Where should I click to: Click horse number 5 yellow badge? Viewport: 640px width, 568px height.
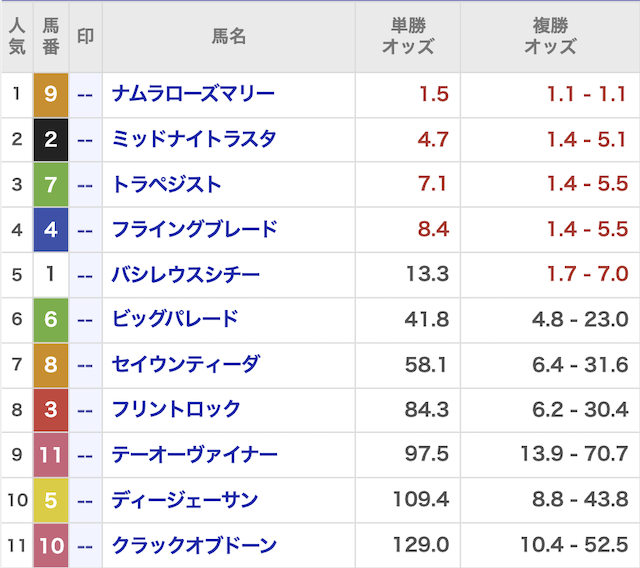click(51, 499)
